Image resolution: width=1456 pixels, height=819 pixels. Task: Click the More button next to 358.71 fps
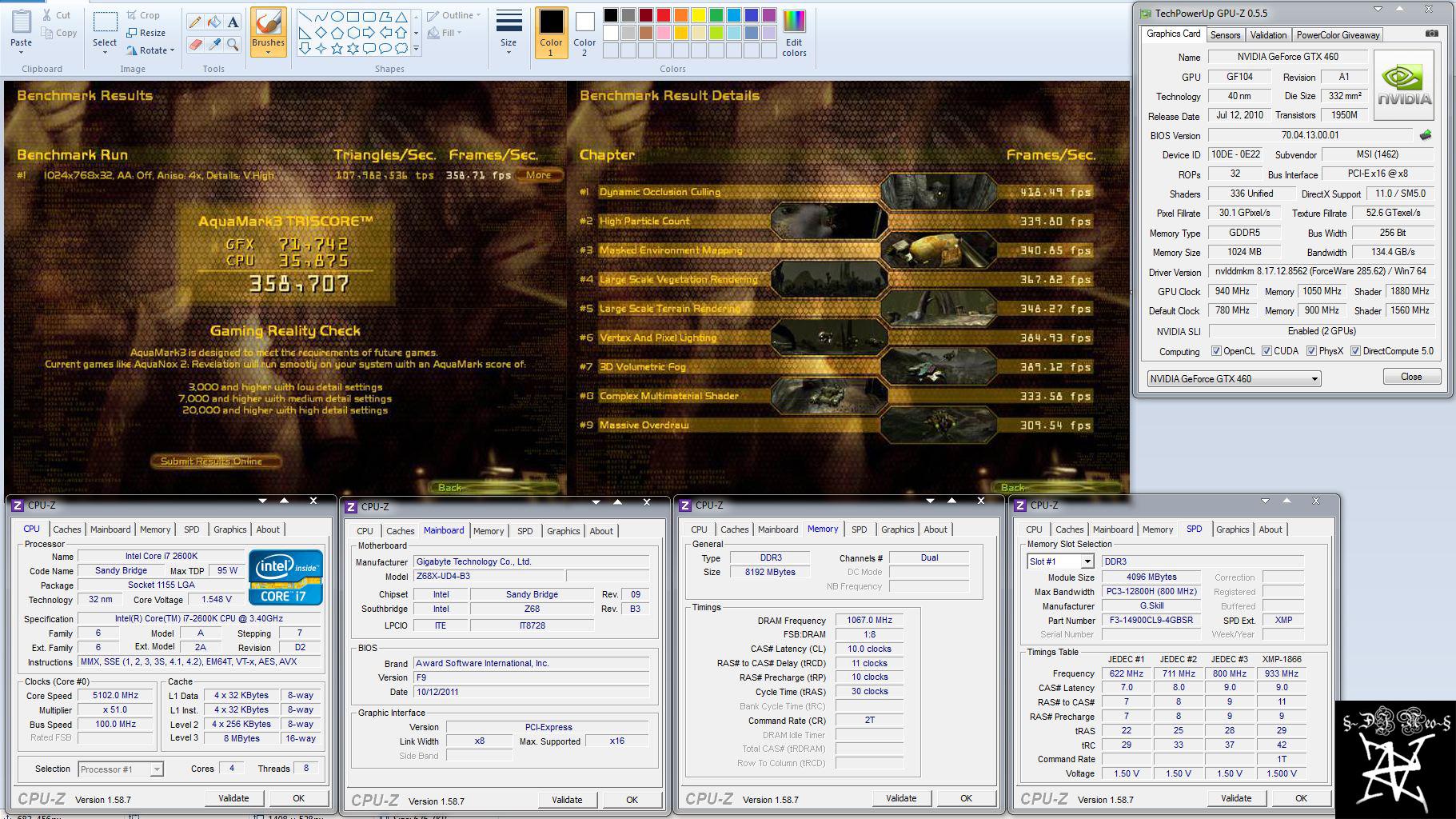pos(539,175)
